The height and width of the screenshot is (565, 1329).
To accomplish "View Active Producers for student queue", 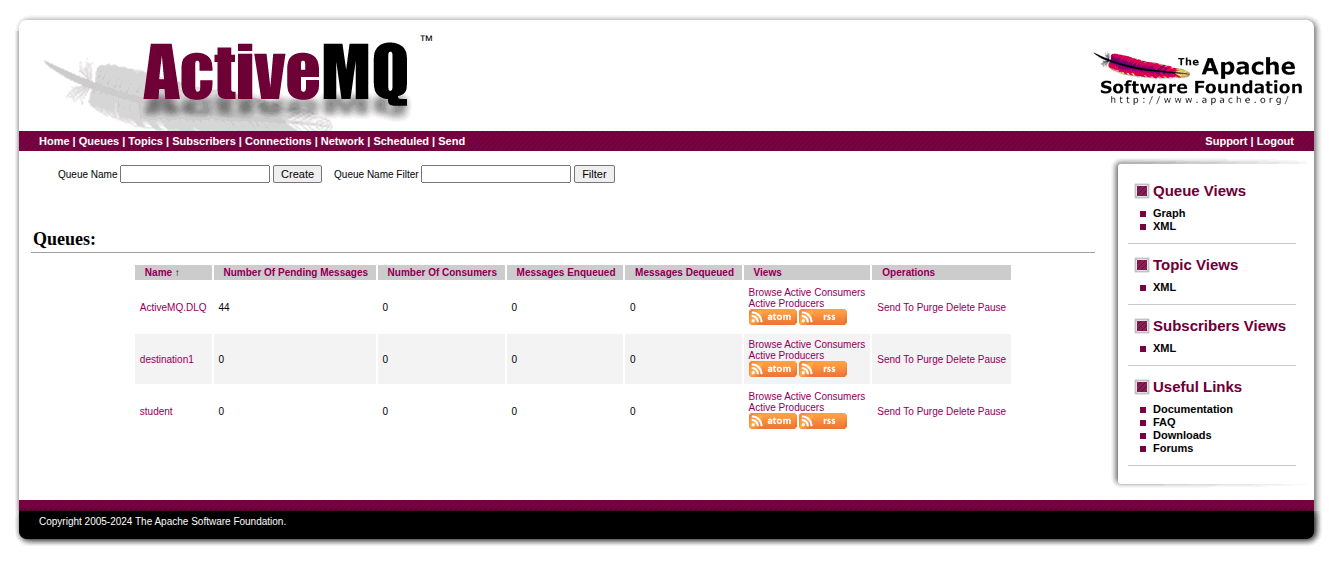I will click(787, 407).
